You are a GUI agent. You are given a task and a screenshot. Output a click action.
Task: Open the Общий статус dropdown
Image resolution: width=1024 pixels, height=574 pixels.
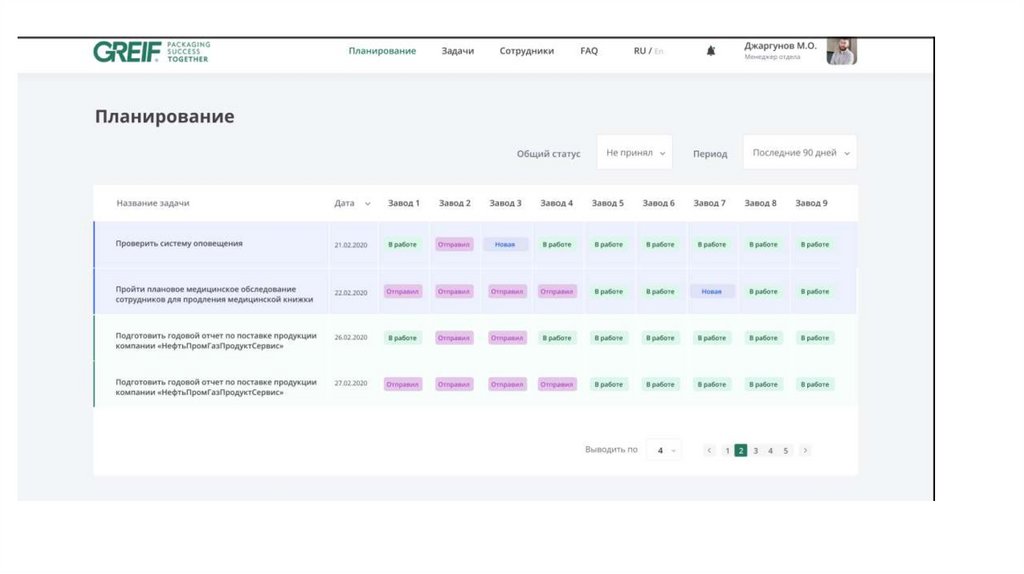click(x=634, y=153)
